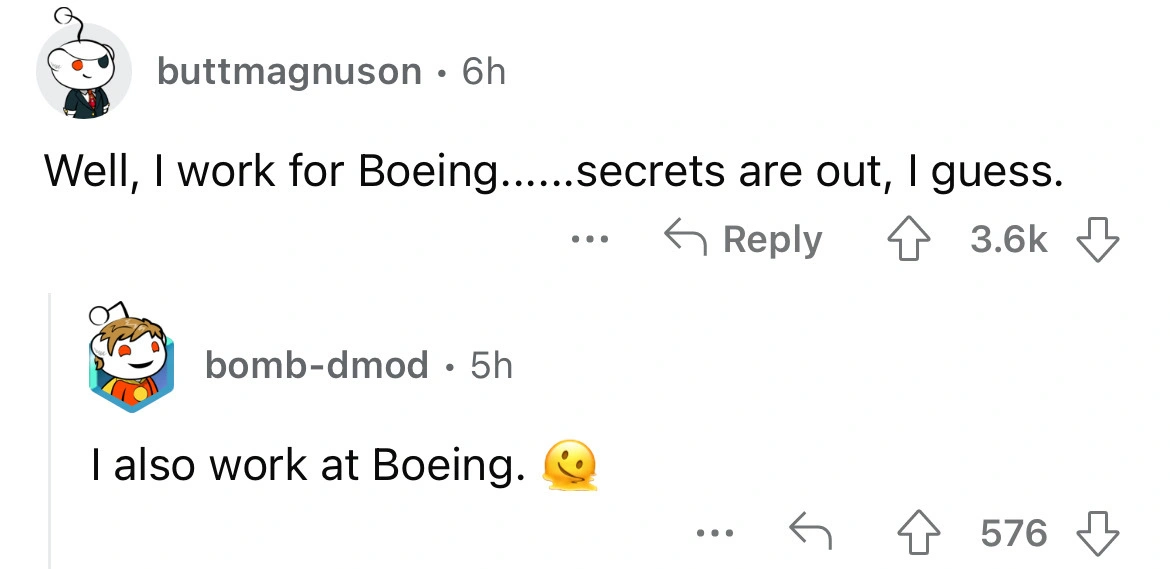This screenshot has height=569, width=1170.
Task: Click the 576 vote score
Action: click(x=1013, y=533)
